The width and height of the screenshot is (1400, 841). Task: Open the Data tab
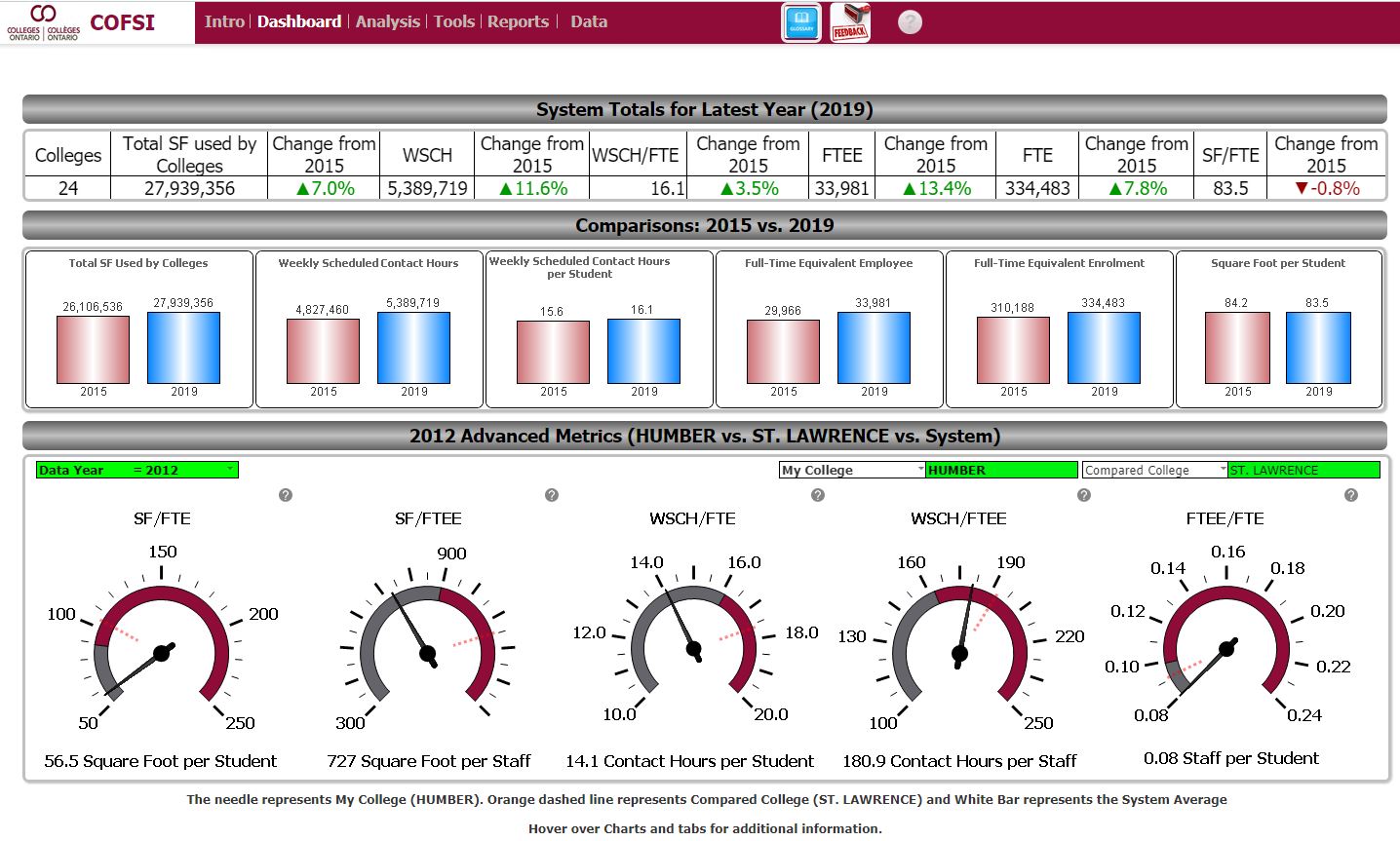click(x=589, y=20)
